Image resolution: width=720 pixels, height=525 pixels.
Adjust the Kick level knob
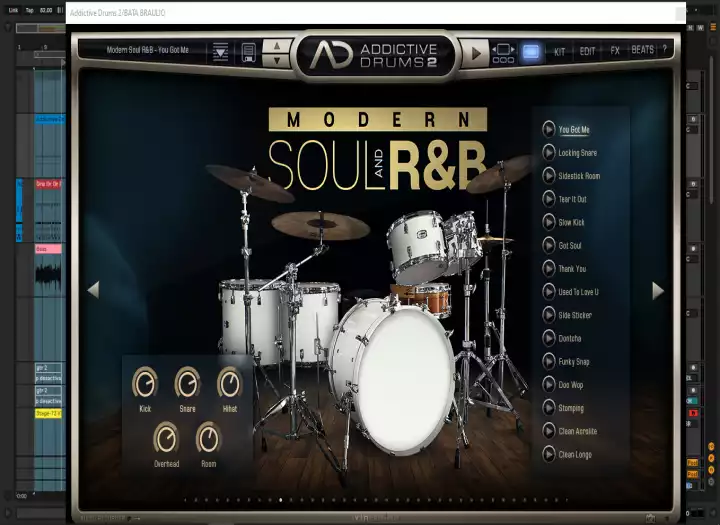pyautogui.click(x=145, y=383)
